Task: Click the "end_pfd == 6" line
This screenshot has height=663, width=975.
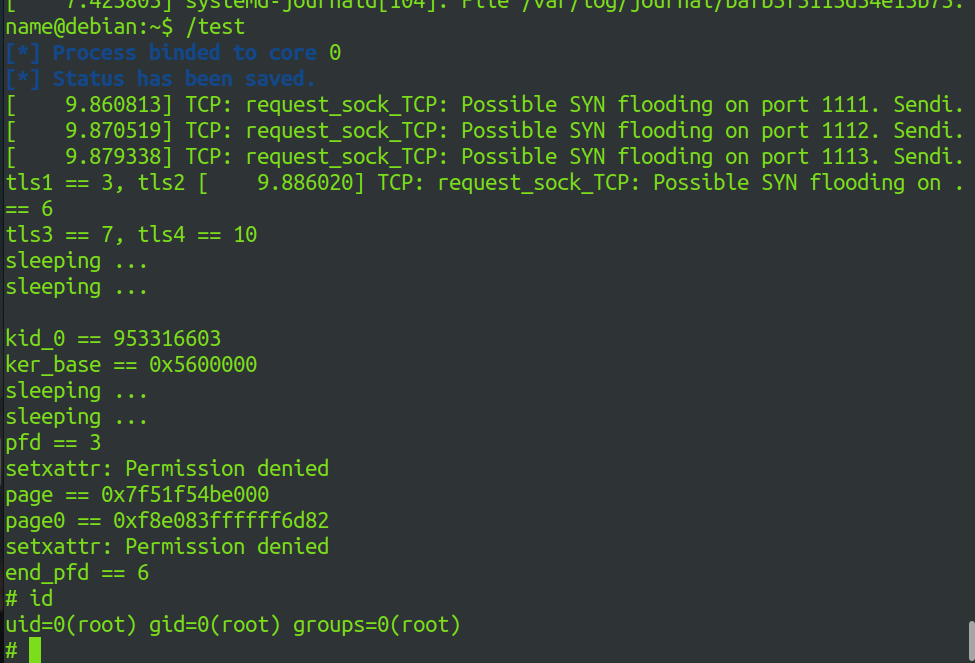Action: [77, 573]
